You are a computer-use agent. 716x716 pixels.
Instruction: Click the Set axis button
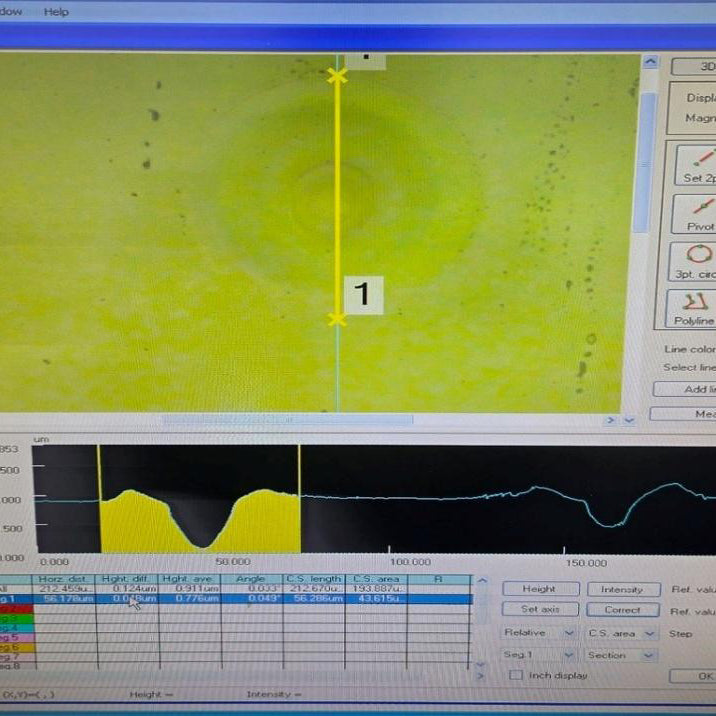tap(540, 609)
